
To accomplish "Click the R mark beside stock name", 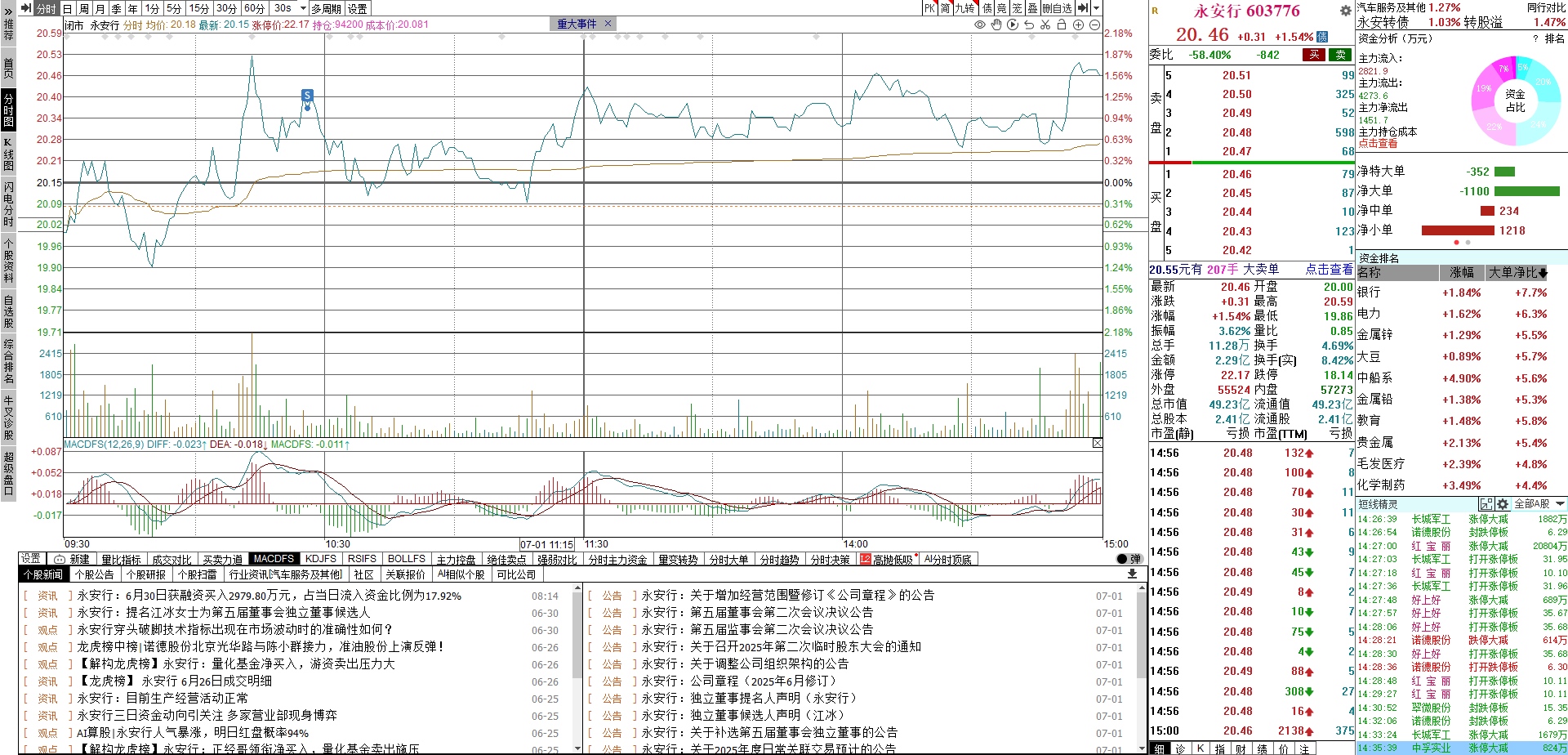I will click(x=1155, y=11).
